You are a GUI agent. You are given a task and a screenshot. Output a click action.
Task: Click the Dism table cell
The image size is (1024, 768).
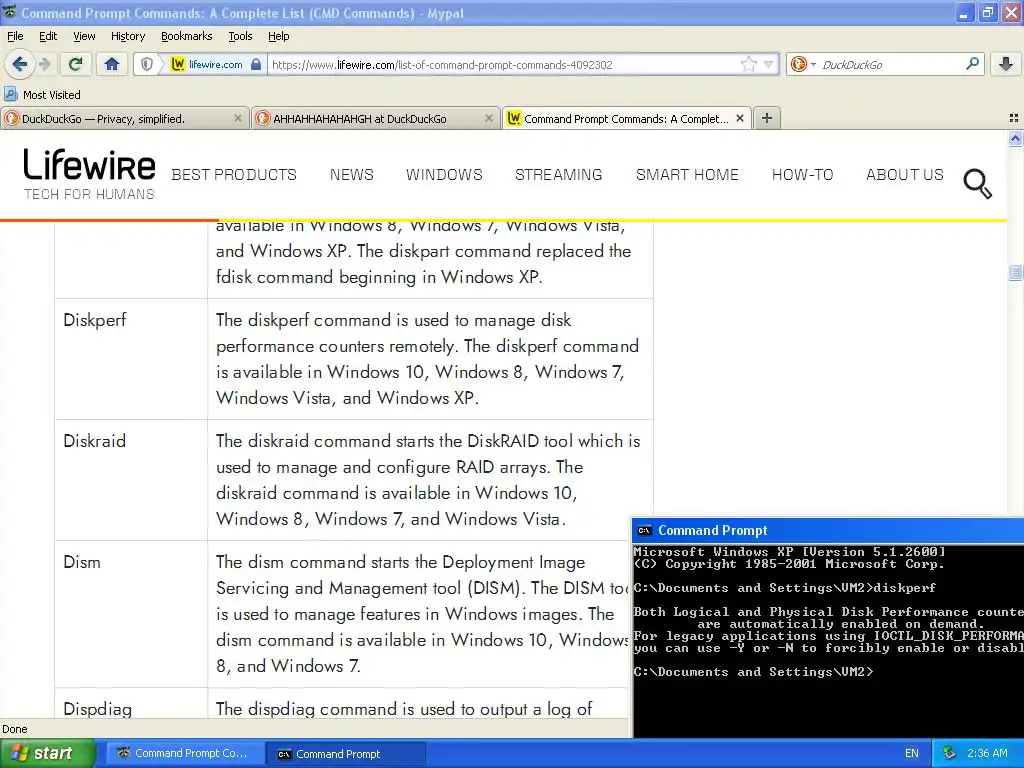click(x=131, y=614)
